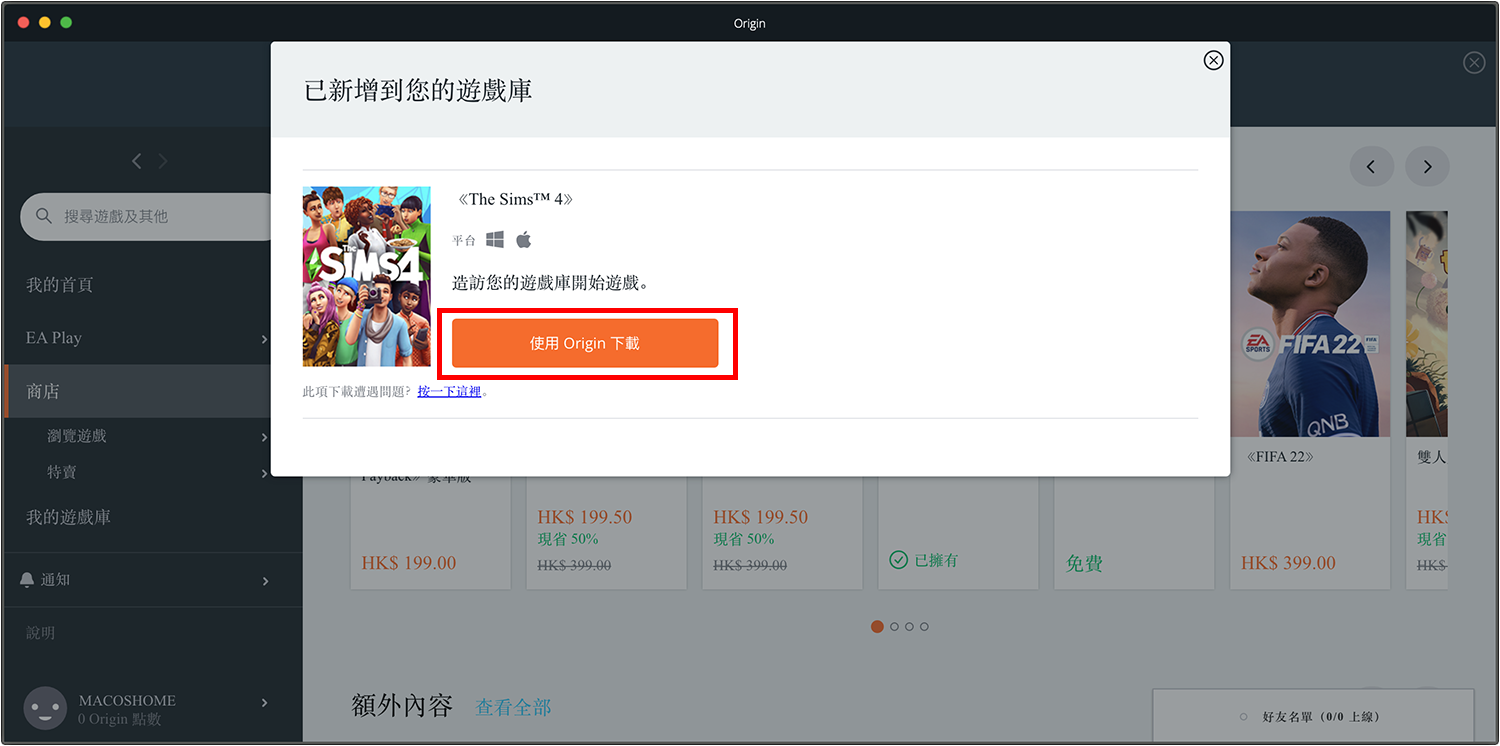Screen dimensions: 1500x746
Task: Select the fourth carousel page dot
Action: [924, 627]
